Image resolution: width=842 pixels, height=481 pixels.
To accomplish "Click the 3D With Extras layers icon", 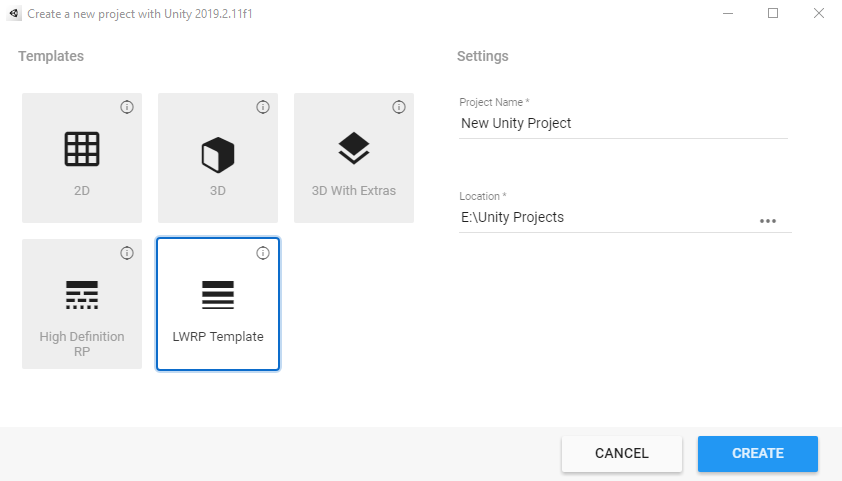I will click(353, 149).
